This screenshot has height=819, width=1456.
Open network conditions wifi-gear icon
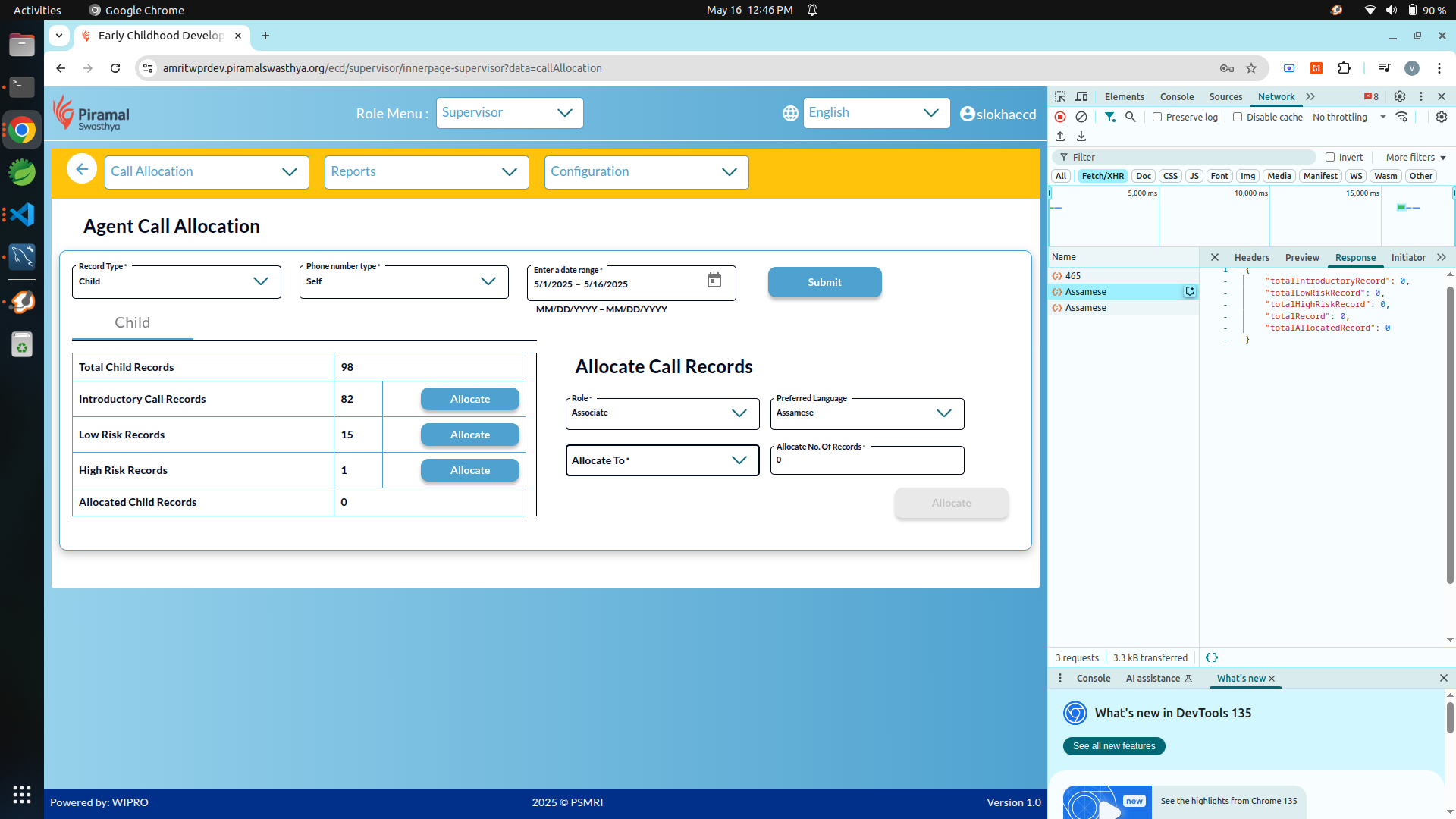pyautogui.click(x=1401, y=117)
